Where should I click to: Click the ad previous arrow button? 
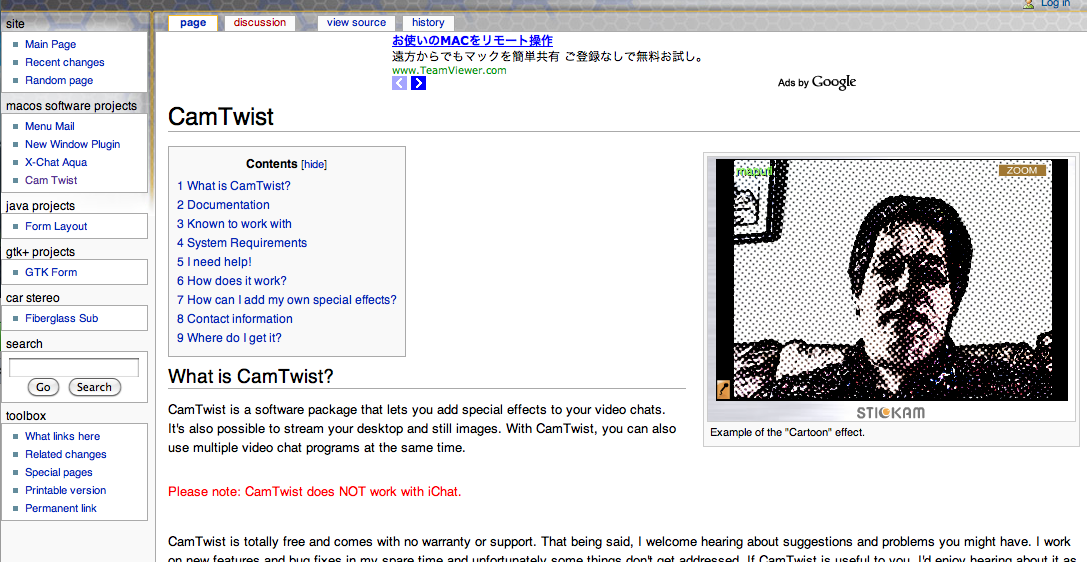[x=399, y=83]
